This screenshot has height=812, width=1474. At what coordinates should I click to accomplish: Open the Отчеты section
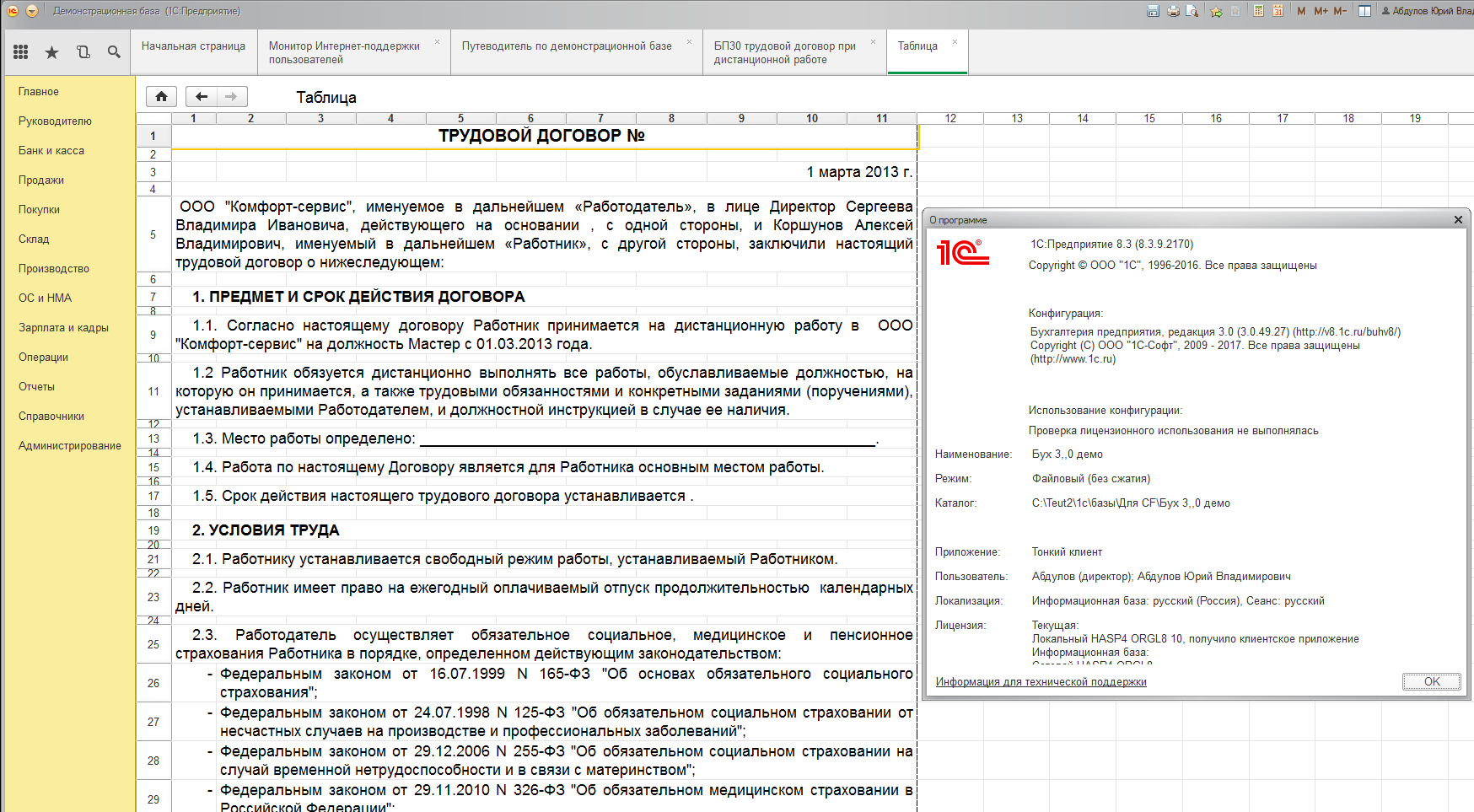click(x=36, y=387)
